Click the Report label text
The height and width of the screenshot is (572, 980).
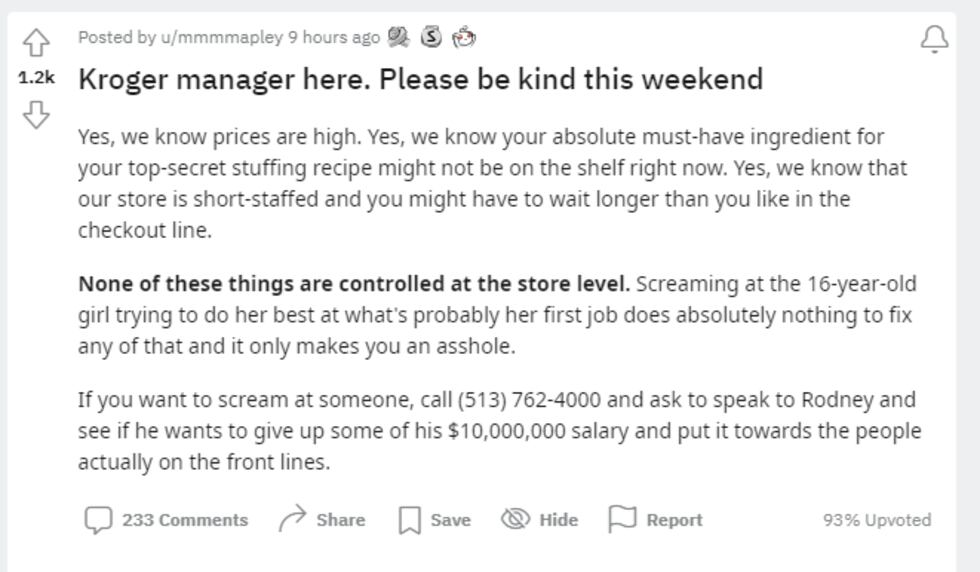pos(674,519)
